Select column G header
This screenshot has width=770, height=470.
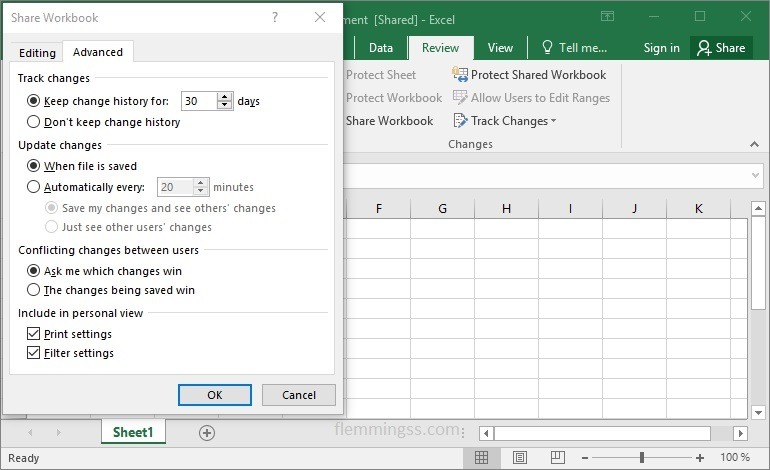tap(442, 208)
